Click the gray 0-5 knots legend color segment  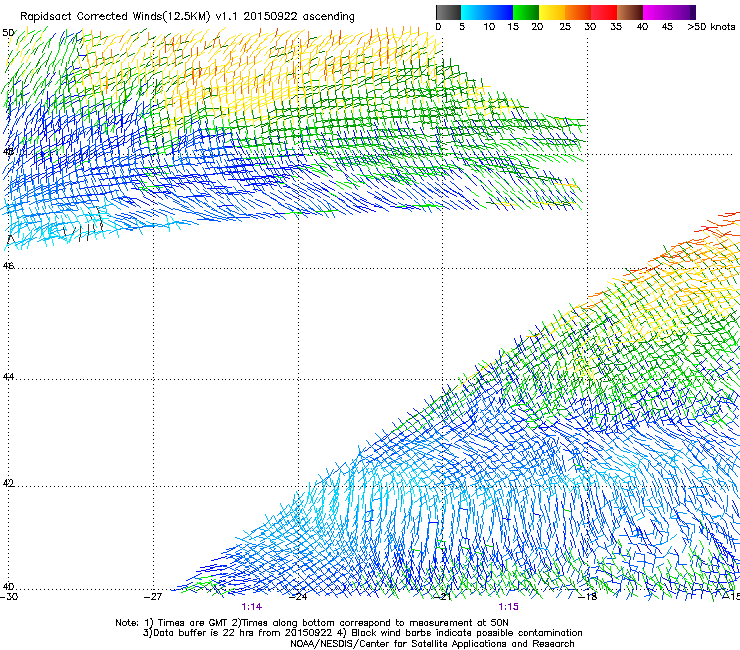448,12
